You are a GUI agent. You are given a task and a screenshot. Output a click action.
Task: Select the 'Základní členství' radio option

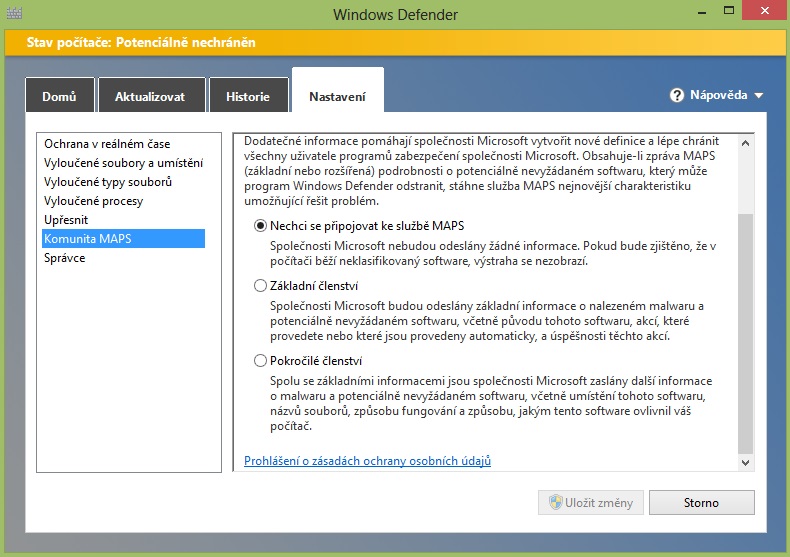tap(260, 286)
